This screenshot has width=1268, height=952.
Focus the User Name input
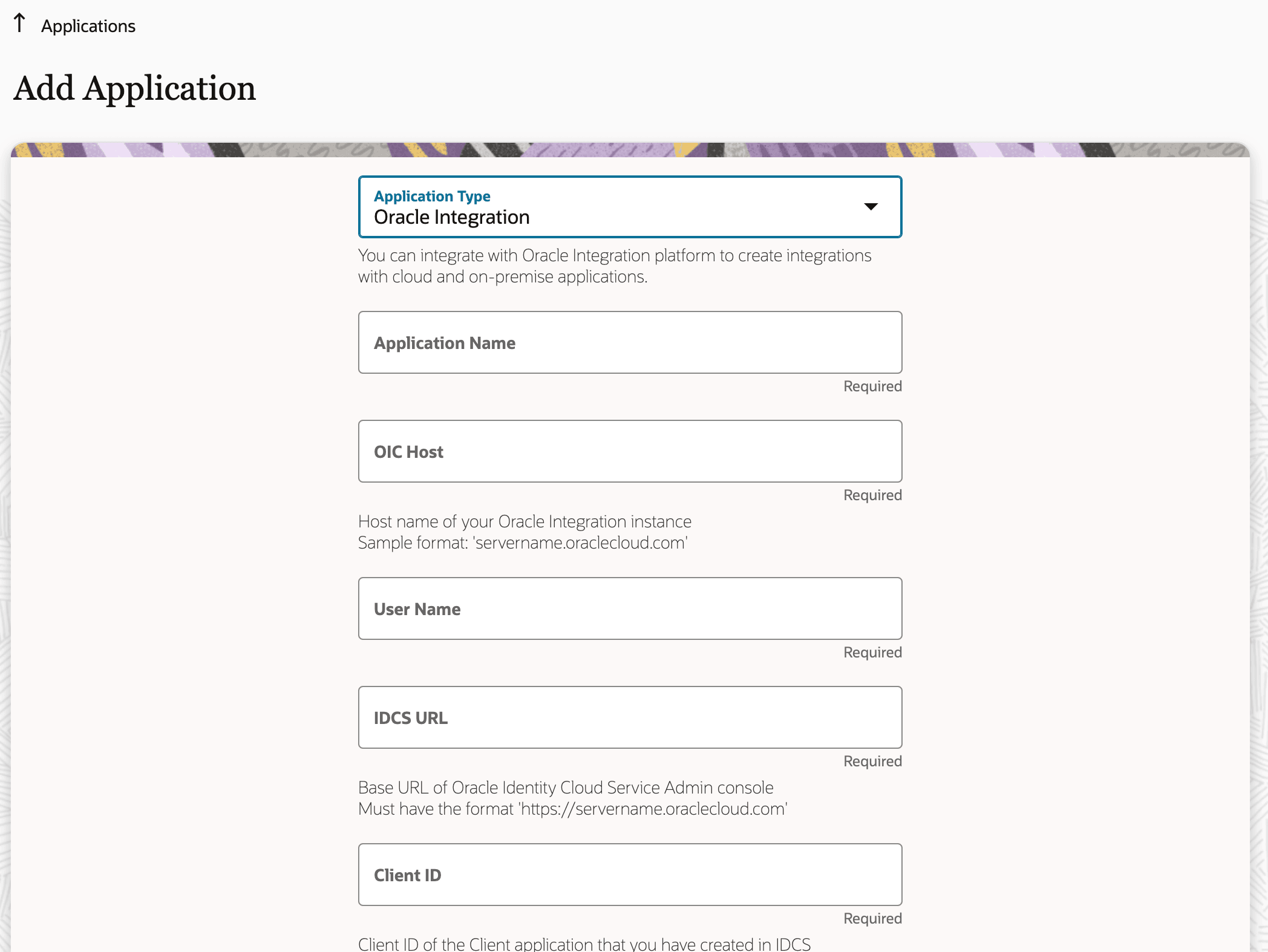tap(629, 608)
